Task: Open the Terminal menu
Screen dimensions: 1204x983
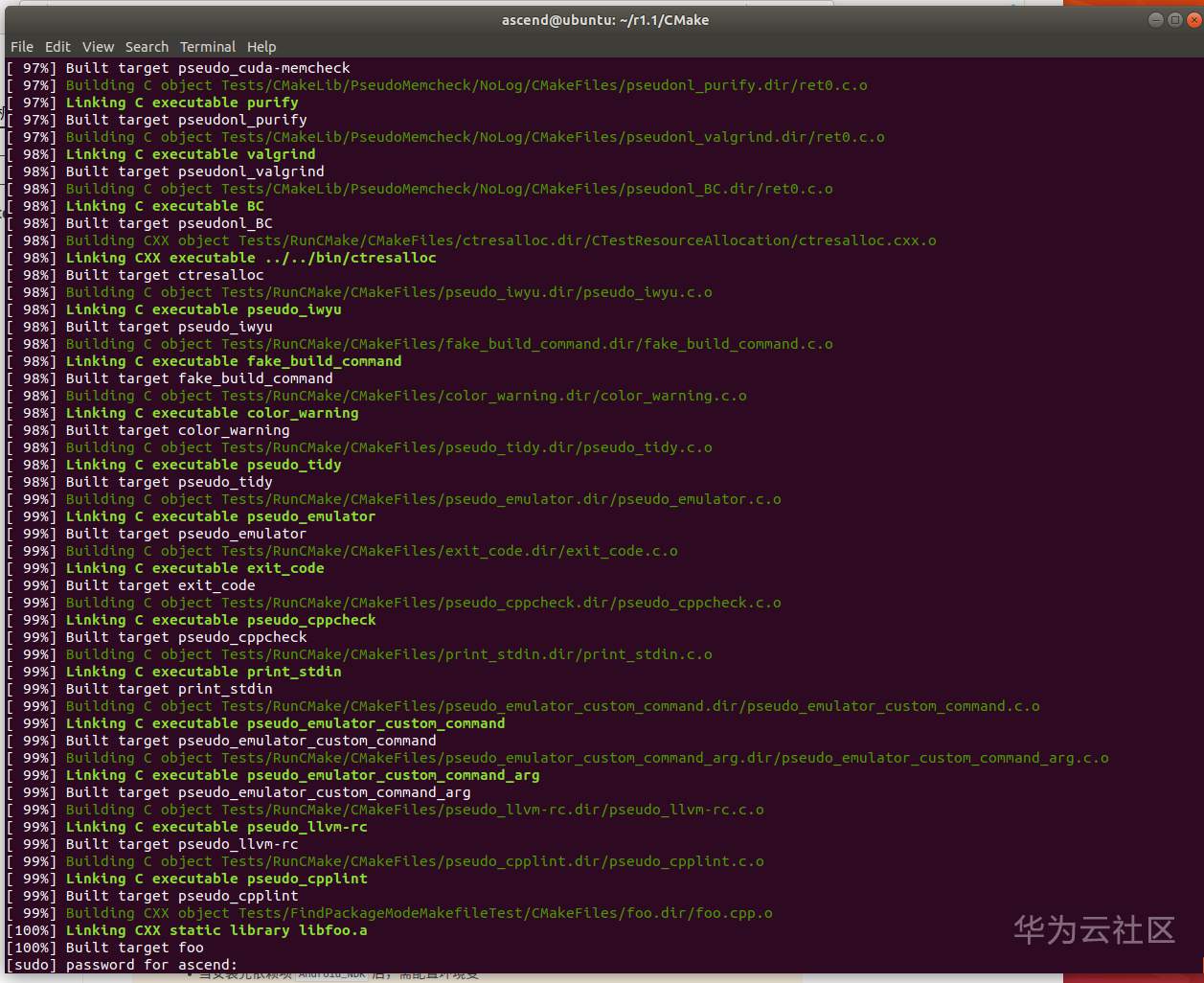Action: [208, 46]
